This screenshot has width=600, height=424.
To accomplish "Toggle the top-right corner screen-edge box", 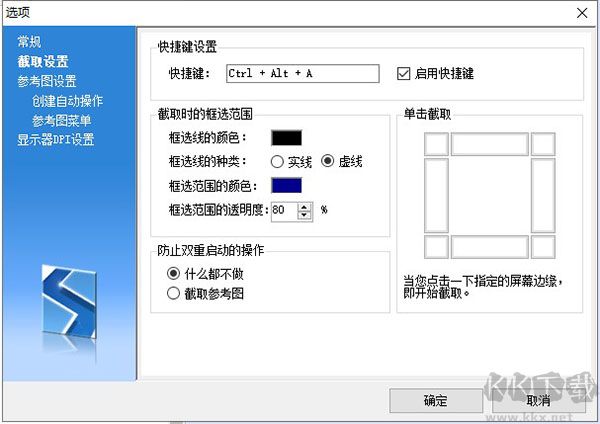I will click(543, 144).
